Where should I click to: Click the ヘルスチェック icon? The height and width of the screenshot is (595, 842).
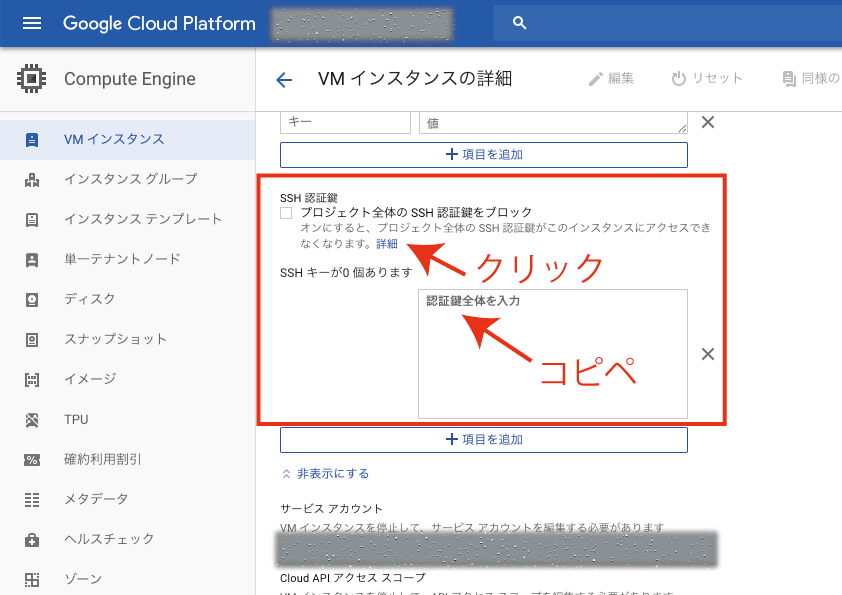point(32,540)
